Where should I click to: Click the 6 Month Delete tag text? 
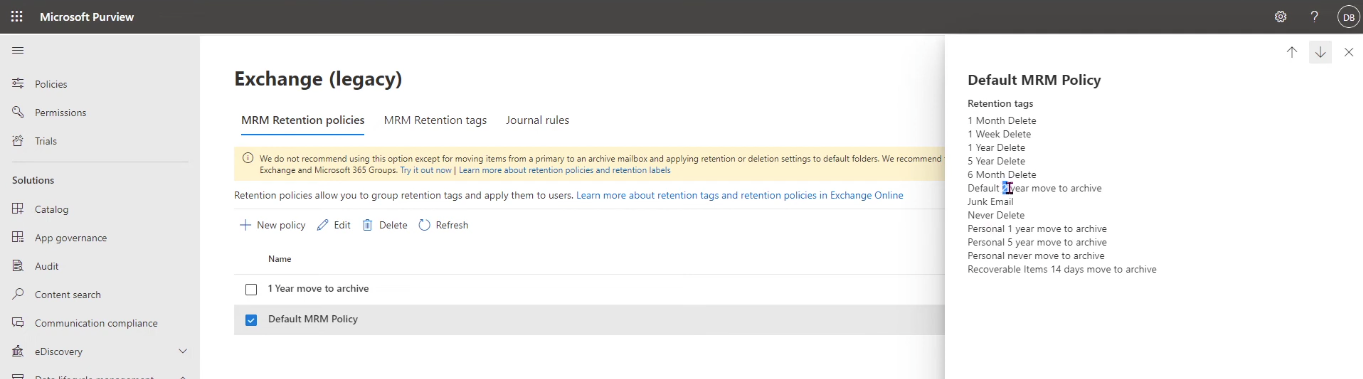[x=1002, y=175]
